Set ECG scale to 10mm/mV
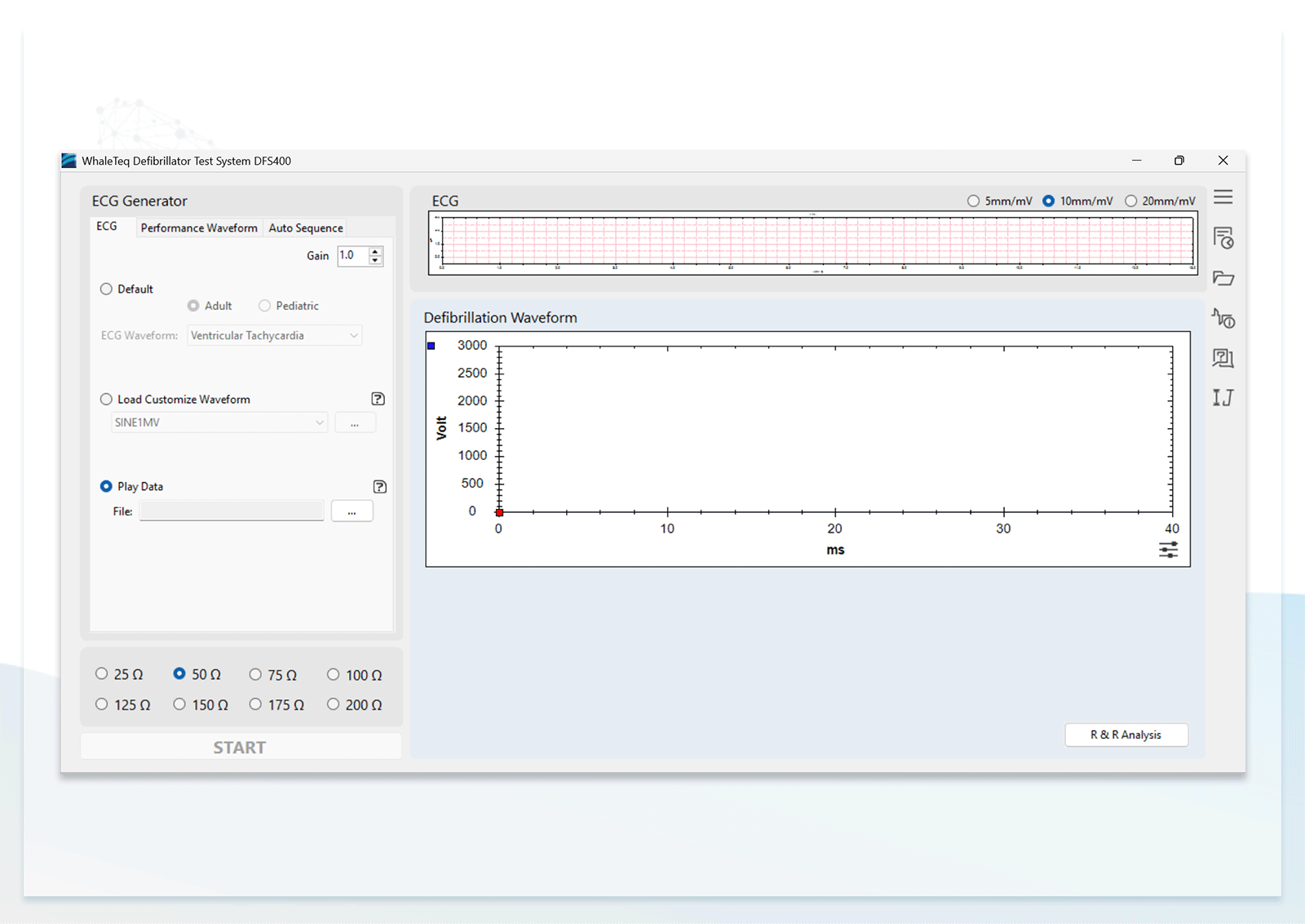 click(x=1049, y=201)
